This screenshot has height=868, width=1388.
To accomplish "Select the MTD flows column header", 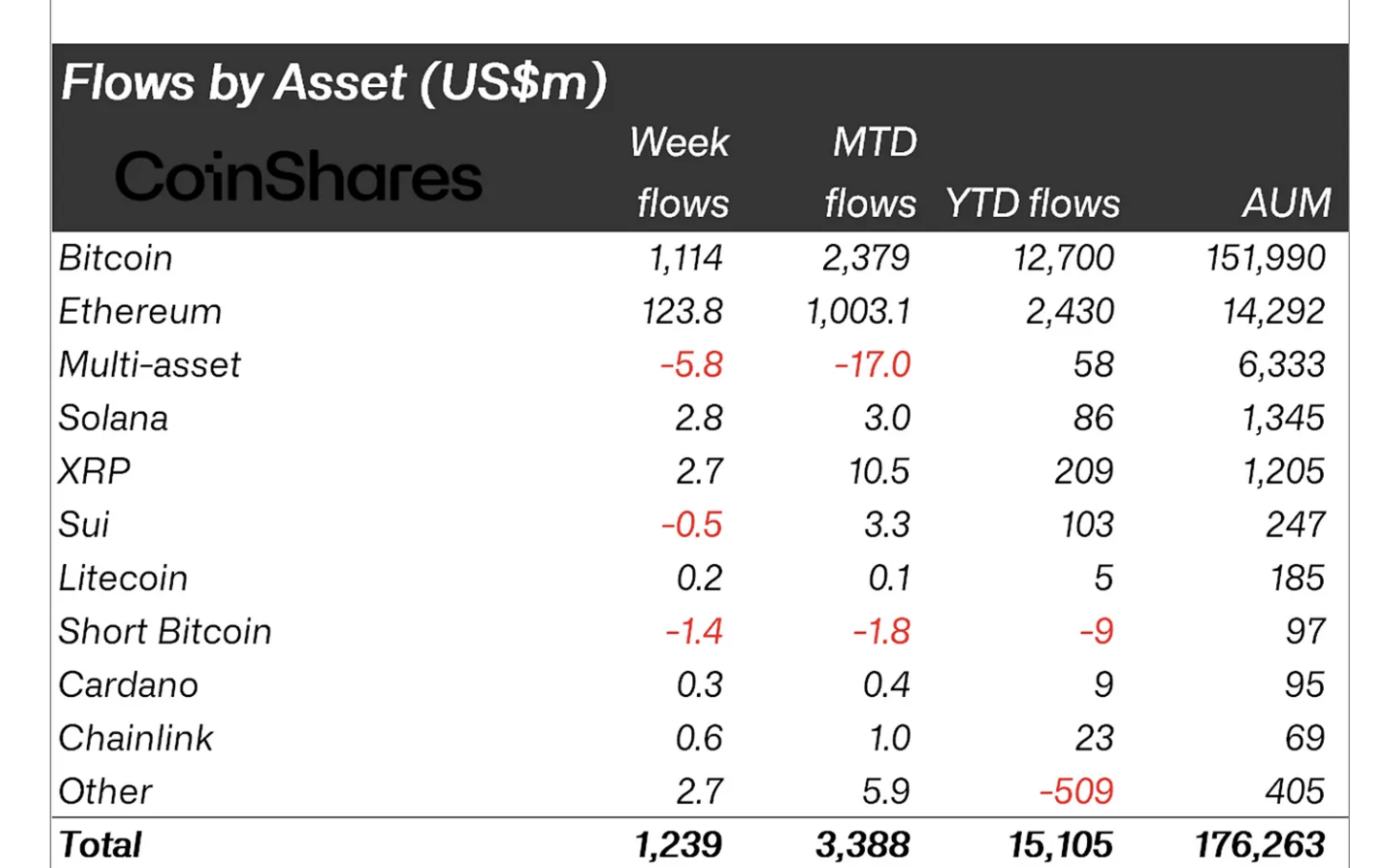I will [872, 173].
